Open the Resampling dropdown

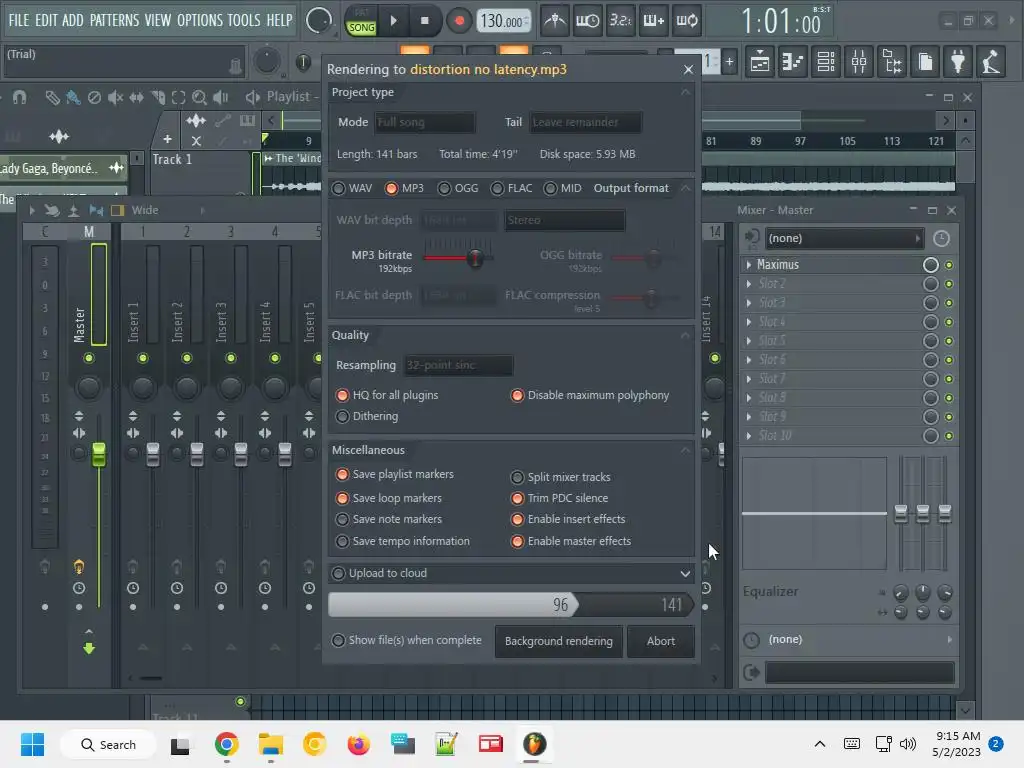(x=458, y=365)
